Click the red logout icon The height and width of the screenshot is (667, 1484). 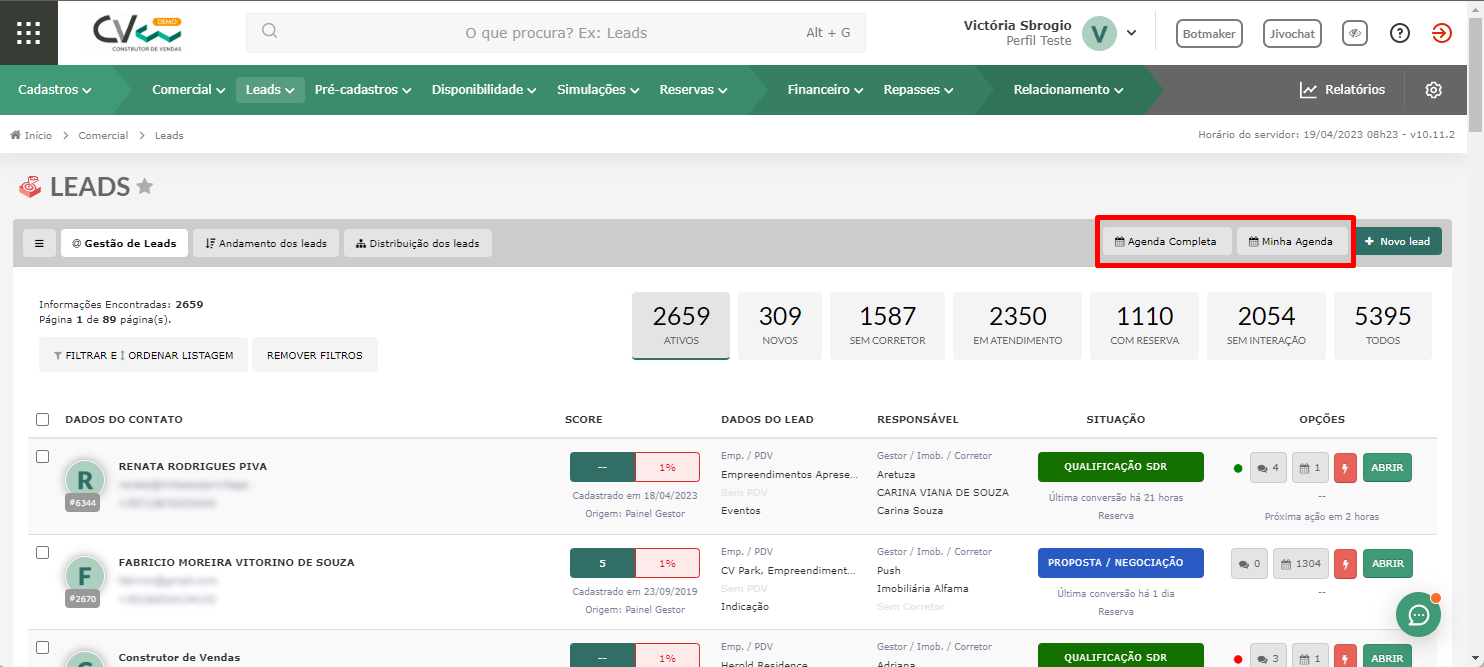tap(1441, 33)
